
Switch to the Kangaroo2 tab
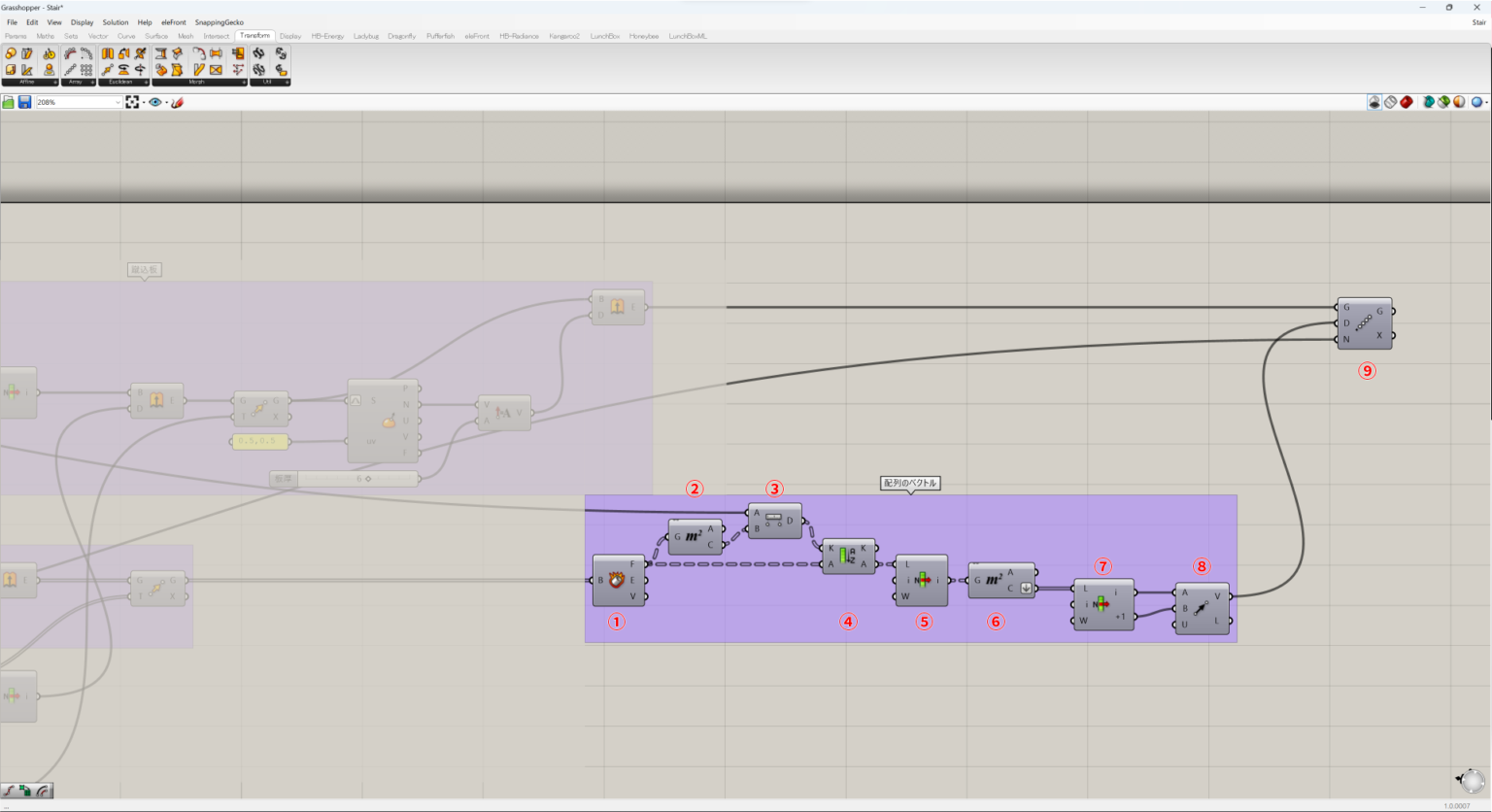coord(563,36)
